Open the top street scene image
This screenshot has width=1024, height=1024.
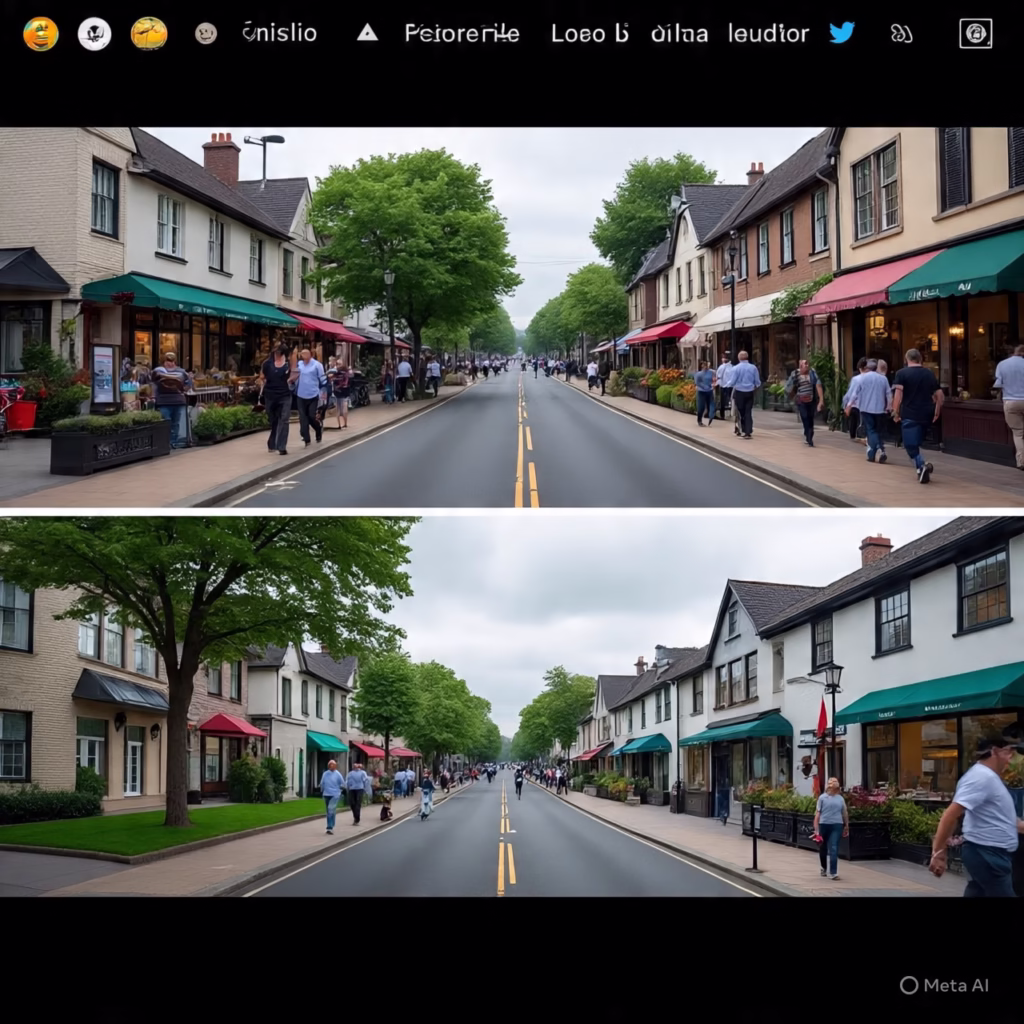(512, 317)
